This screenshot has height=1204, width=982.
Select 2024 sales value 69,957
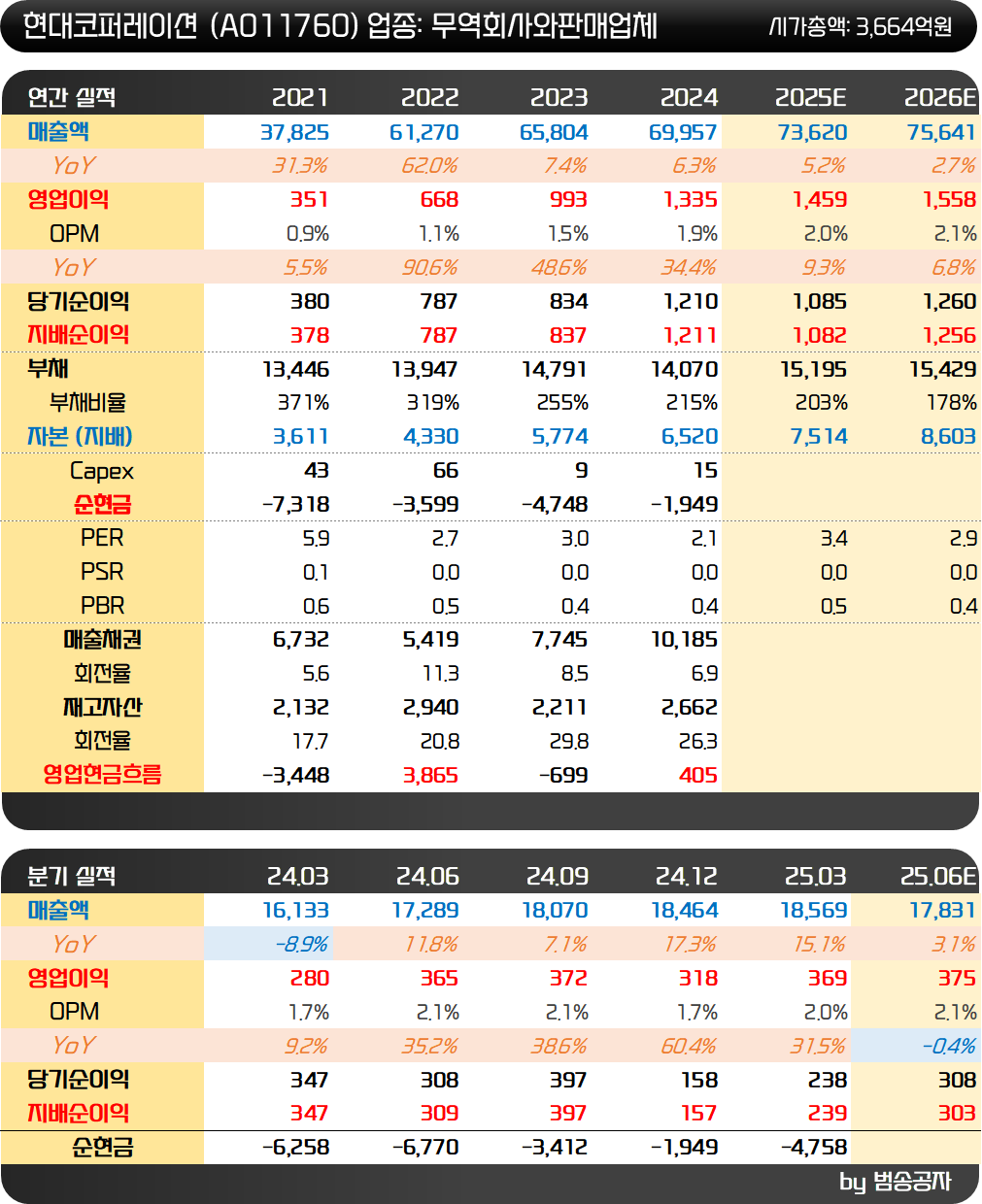[x=683, y=132]
